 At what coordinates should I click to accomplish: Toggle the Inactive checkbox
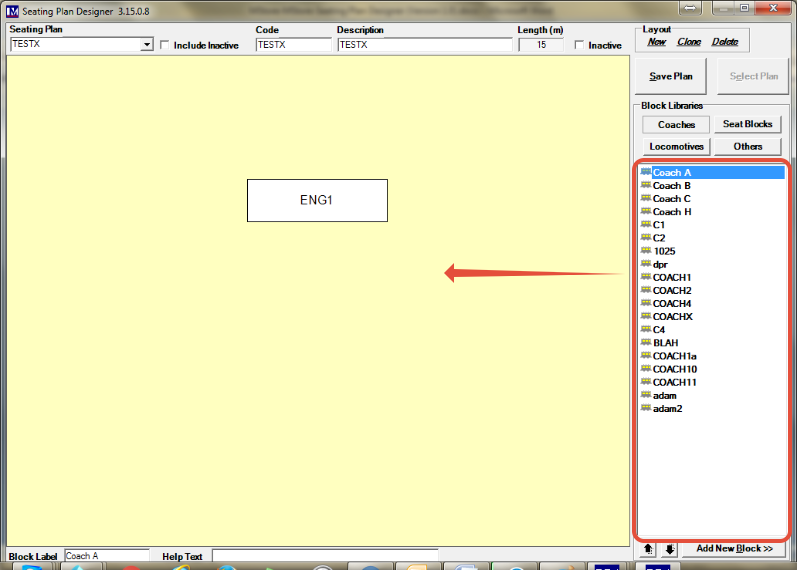(579, 45)
